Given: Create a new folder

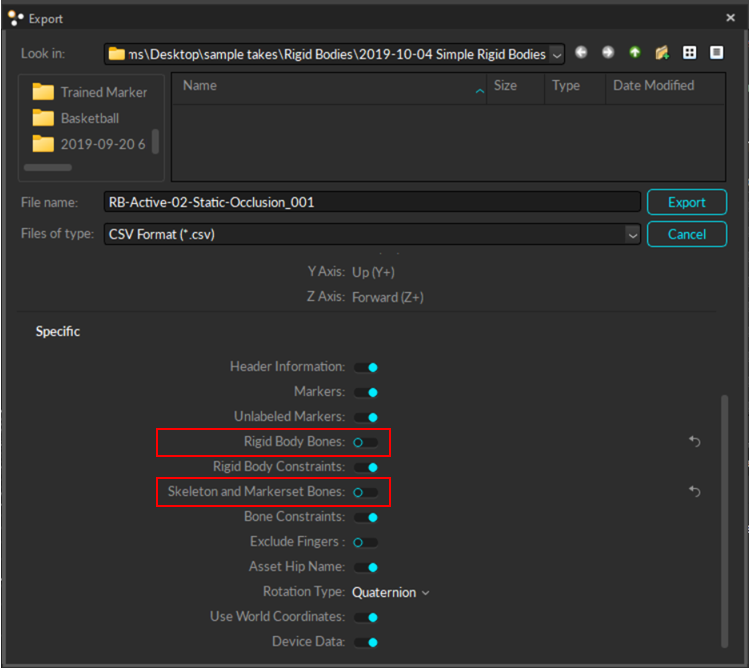Looking at the screenshot, I should [x=661, y=53].
